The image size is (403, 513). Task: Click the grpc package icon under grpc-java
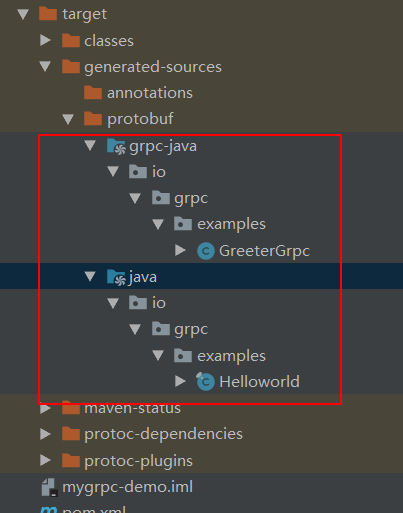click(x=161, y=198)
